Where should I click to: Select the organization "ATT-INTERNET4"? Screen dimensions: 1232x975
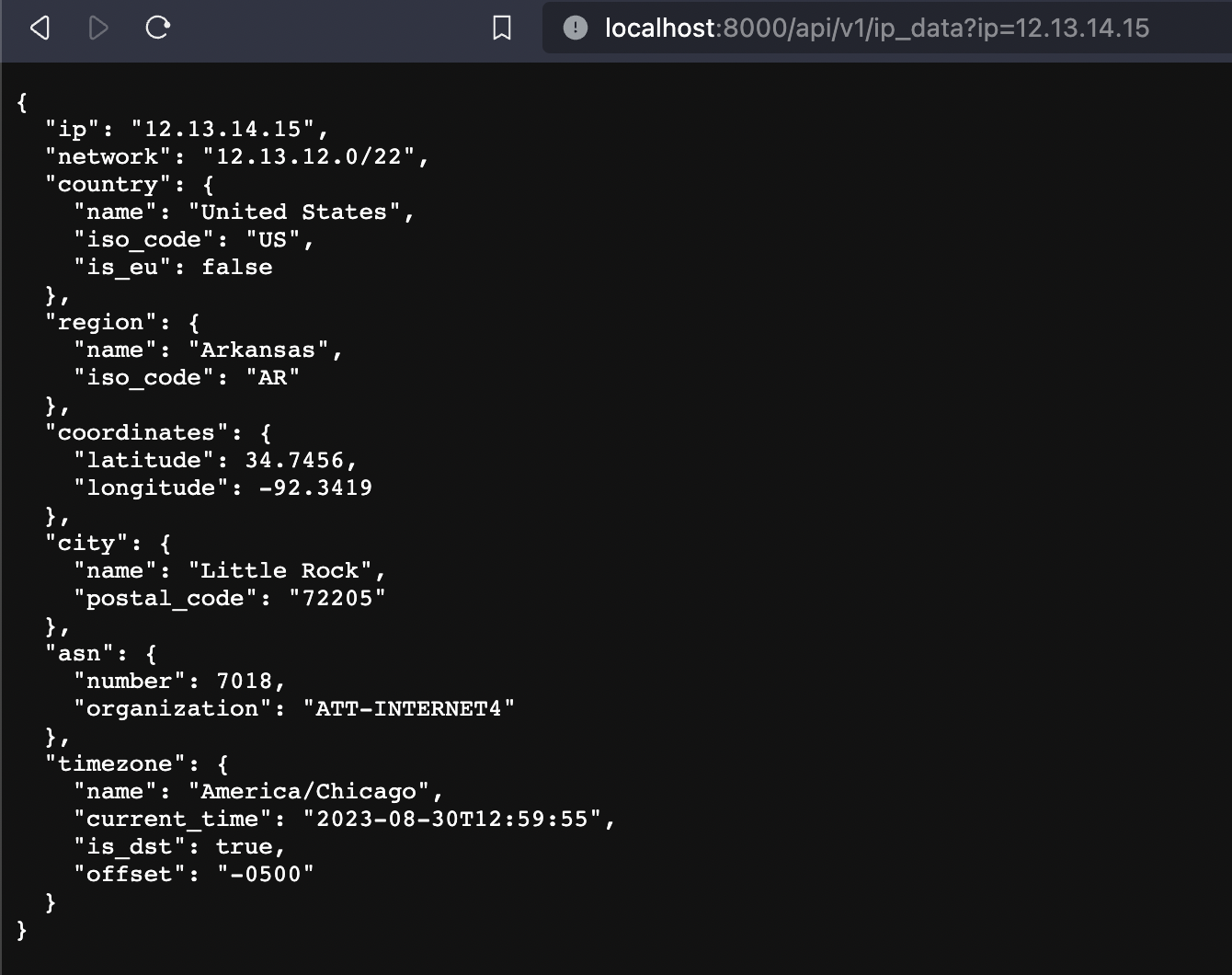[411, 708]
